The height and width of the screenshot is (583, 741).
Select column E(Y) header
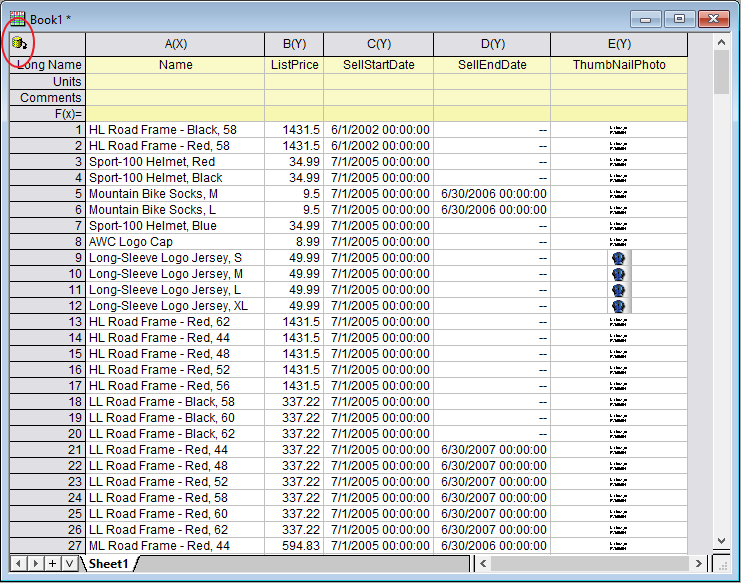click(x=618, y=44)
